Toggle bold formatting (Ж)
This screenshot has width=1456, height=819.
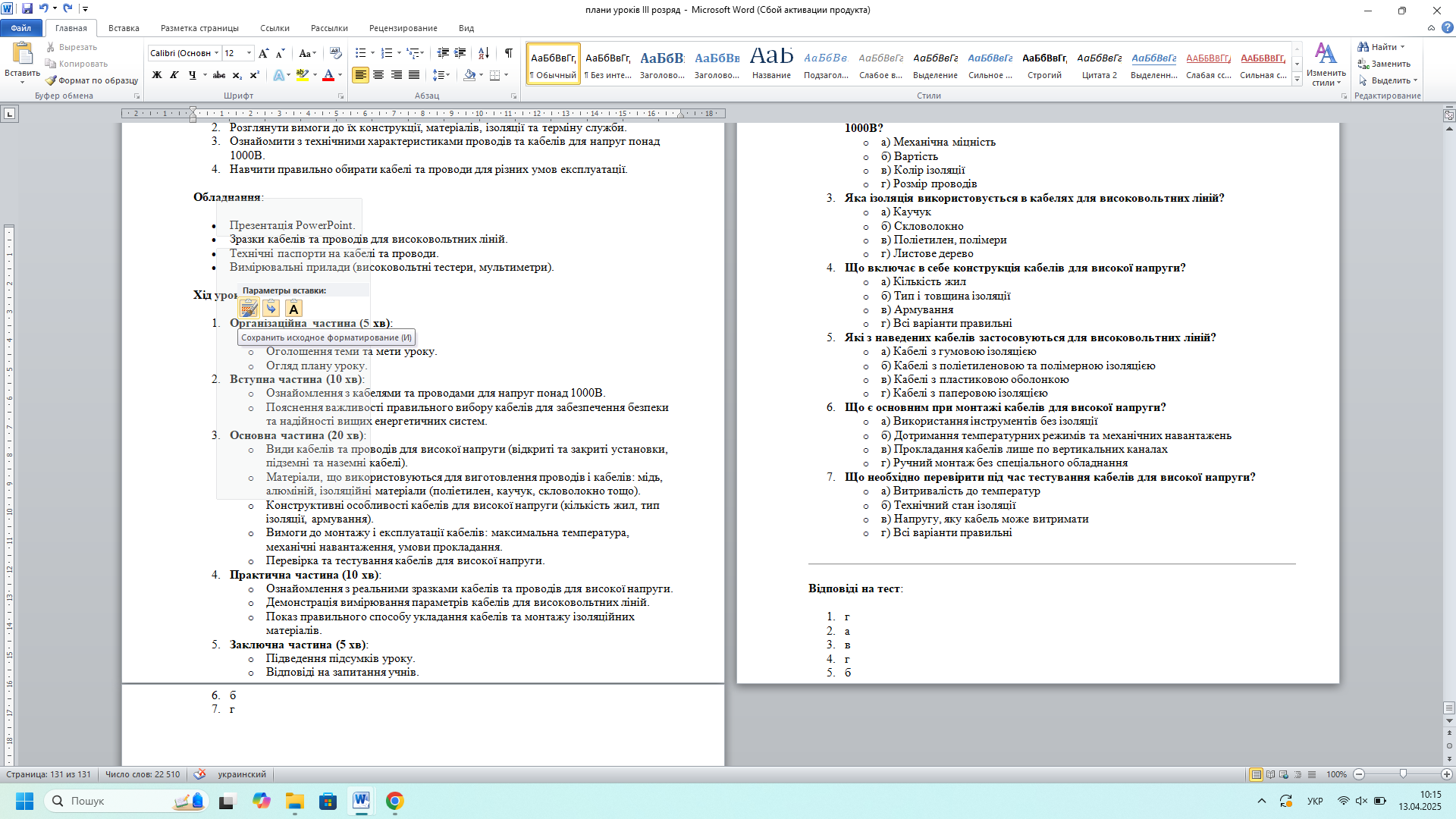pos(157,75)
